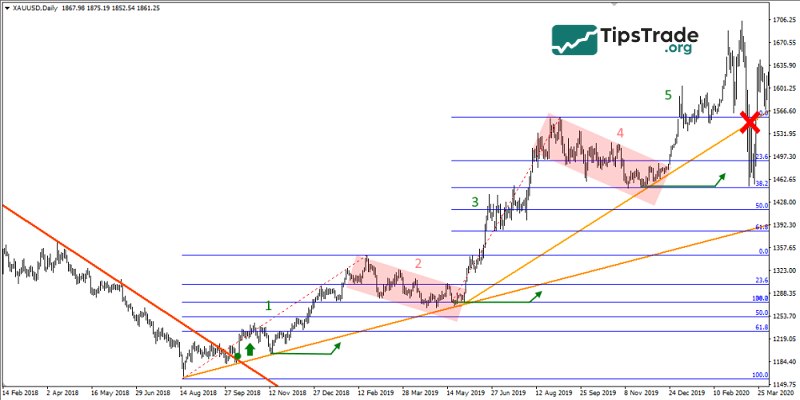Select the pink wave 2 label
Screen dimensions: 800x400
pyautogui.click(x=419, y=263)
